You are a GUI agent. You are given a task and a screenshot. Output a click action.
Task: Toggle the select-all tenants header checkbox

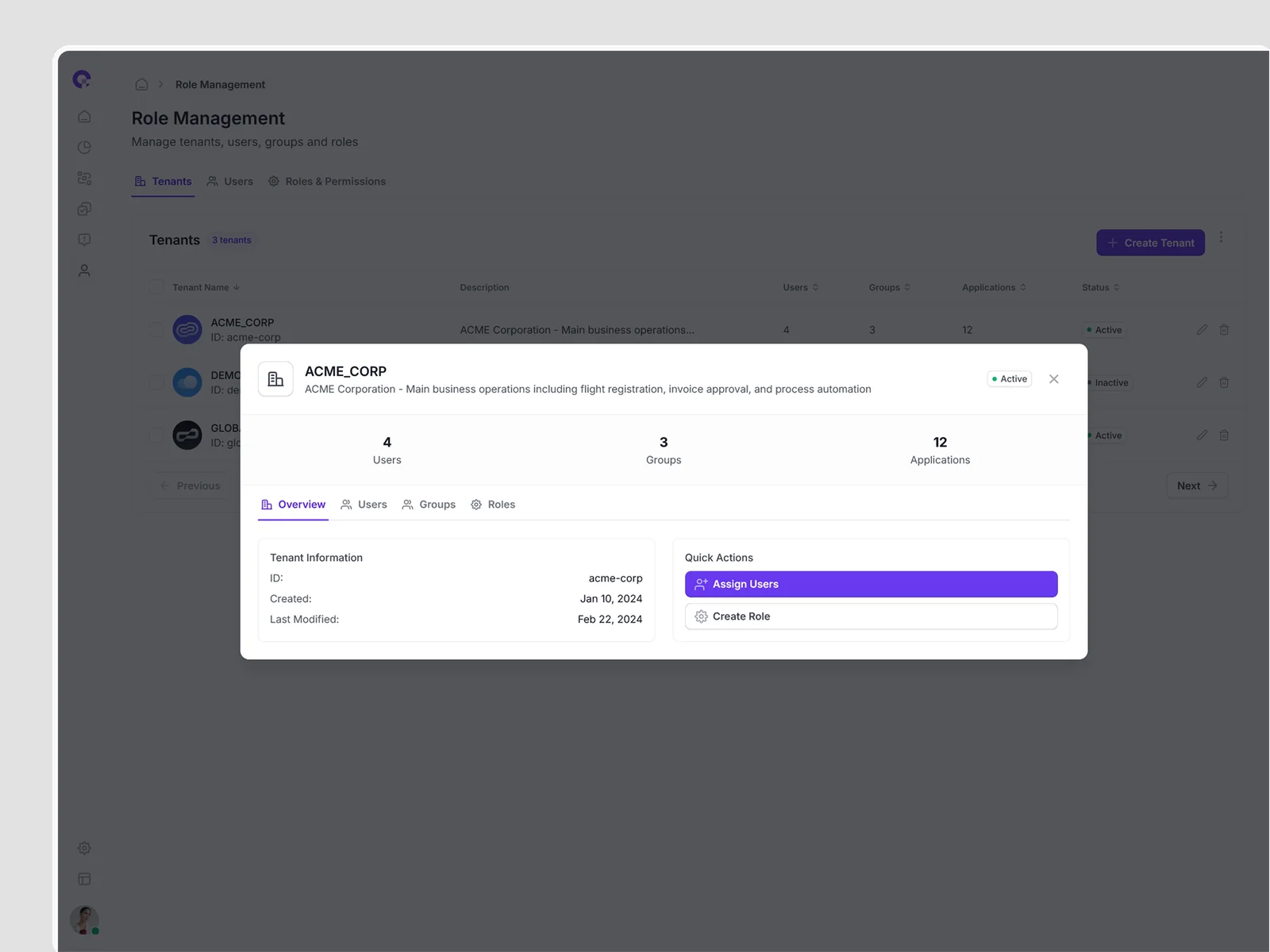tap(156, 287)
